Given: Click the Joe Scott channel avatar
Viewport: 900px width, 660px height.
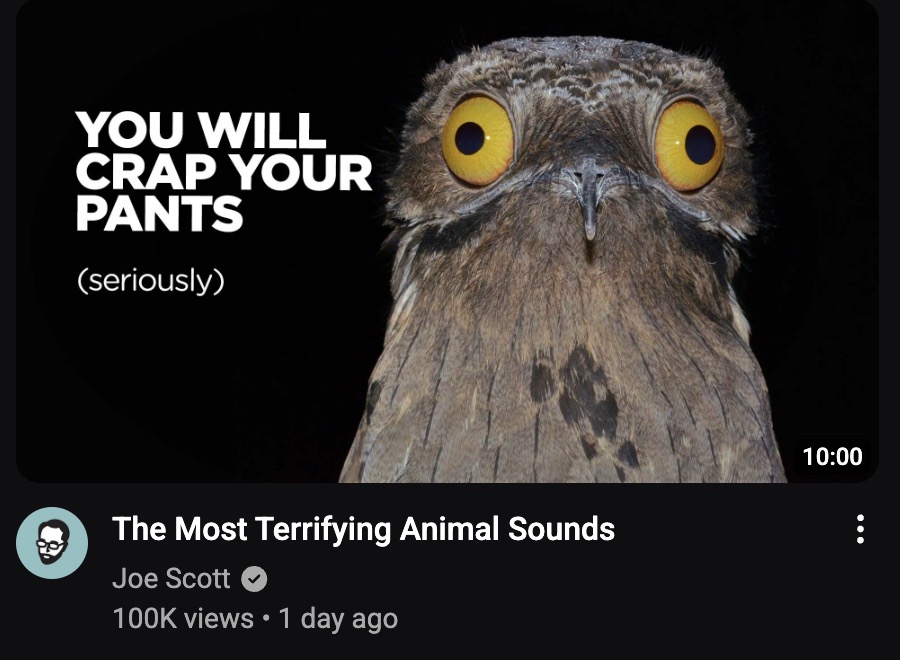Looking at the screenshot, I should (52, 542).
